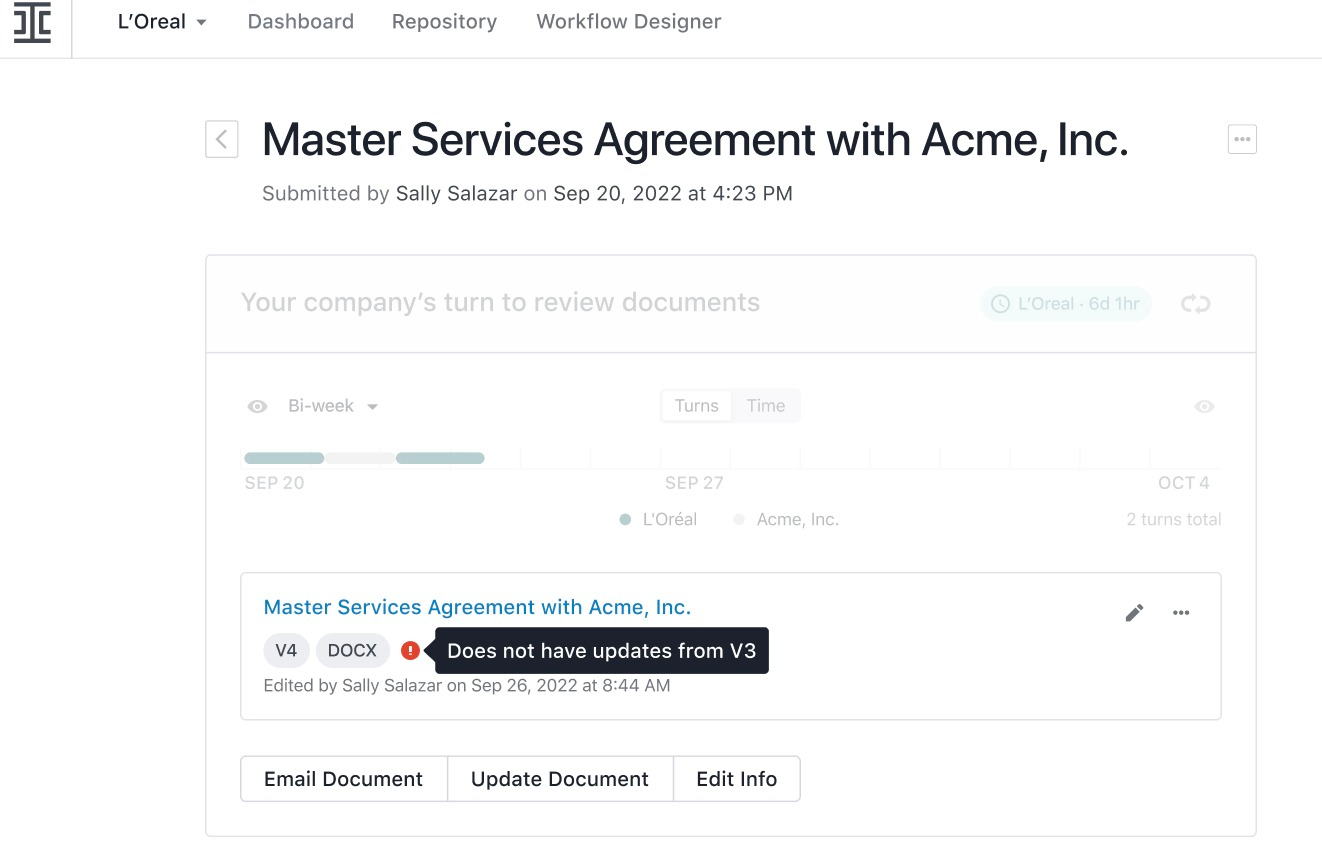Expand the Bi-week interval dropdown
Screen dimensions: 1322x852
tap(333, 406)
